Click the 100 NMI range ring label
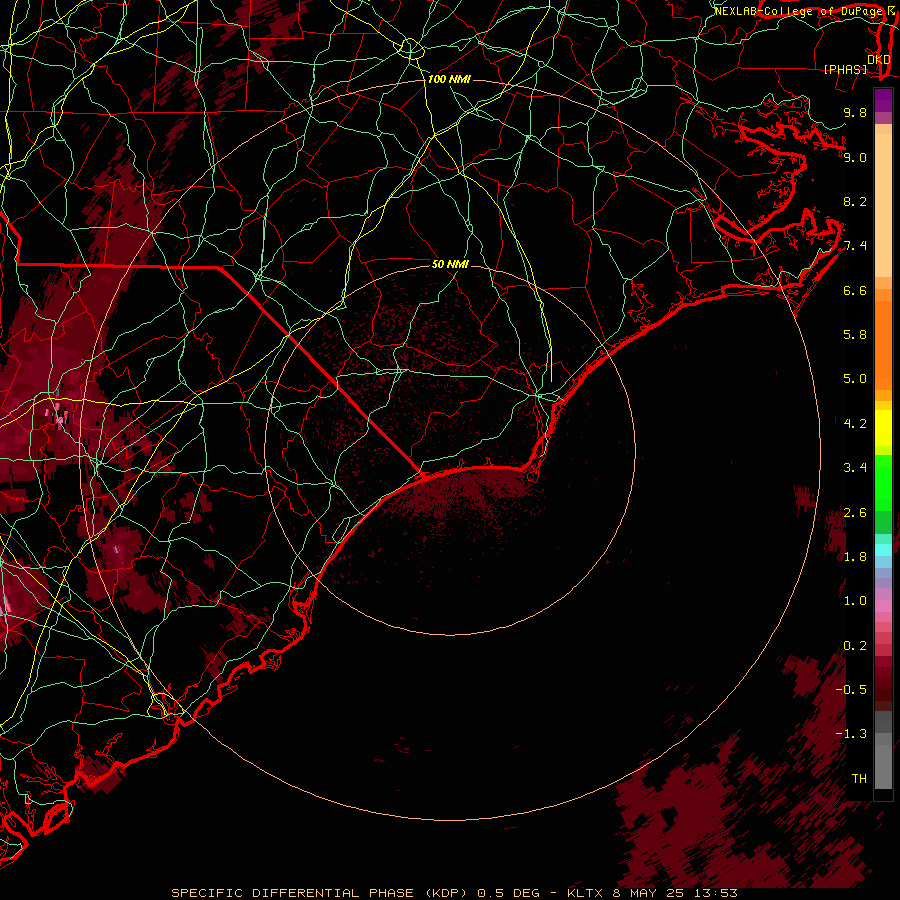This screenshot has width=900, height=900. (449, 79)
